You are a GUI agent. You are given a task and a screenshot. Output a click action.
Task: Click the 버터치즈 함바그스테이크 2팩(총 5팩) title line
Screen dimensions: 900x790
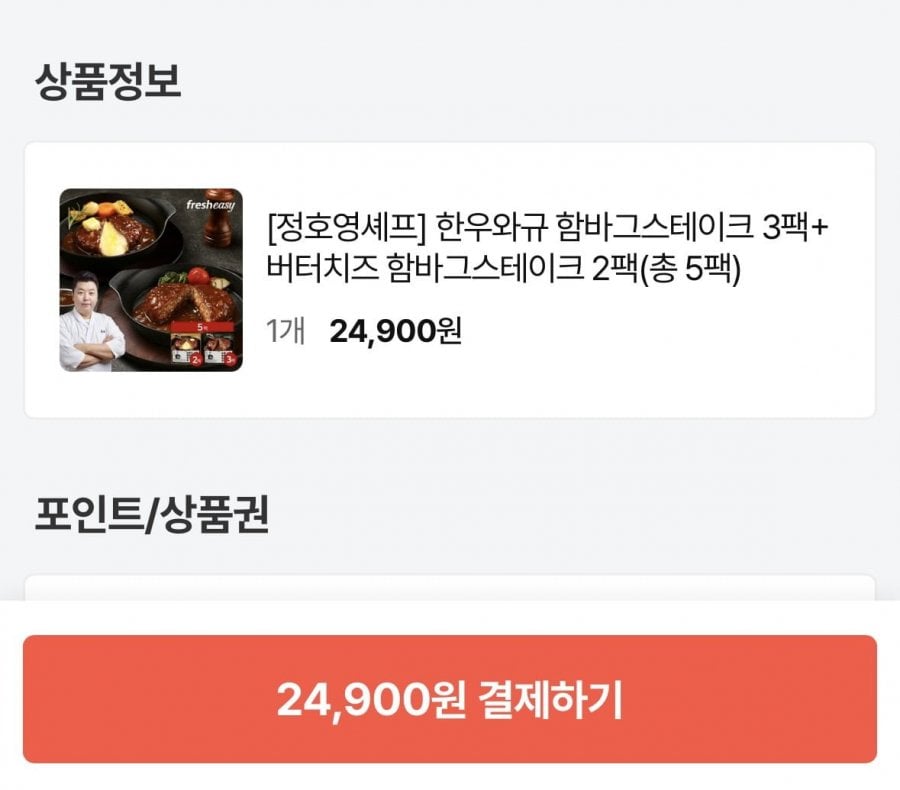[504, 268]
